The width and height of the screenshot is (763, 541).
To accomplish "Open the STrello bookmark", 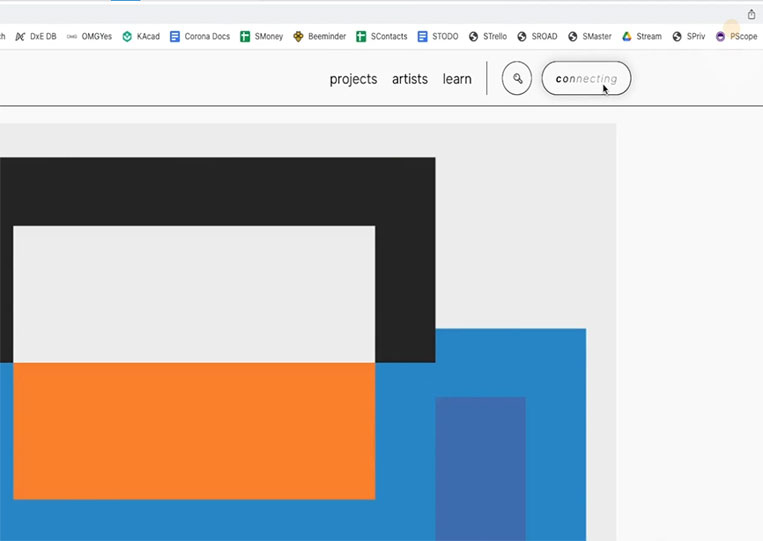I will 488,36.
